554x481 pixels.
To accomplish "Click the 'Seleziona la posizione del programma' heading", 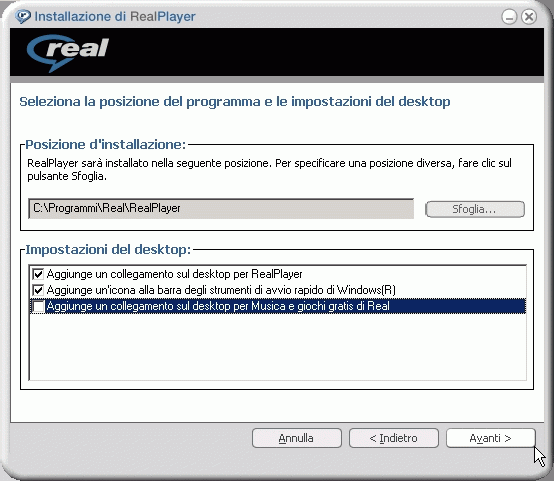I will click(x=235, y=102).
